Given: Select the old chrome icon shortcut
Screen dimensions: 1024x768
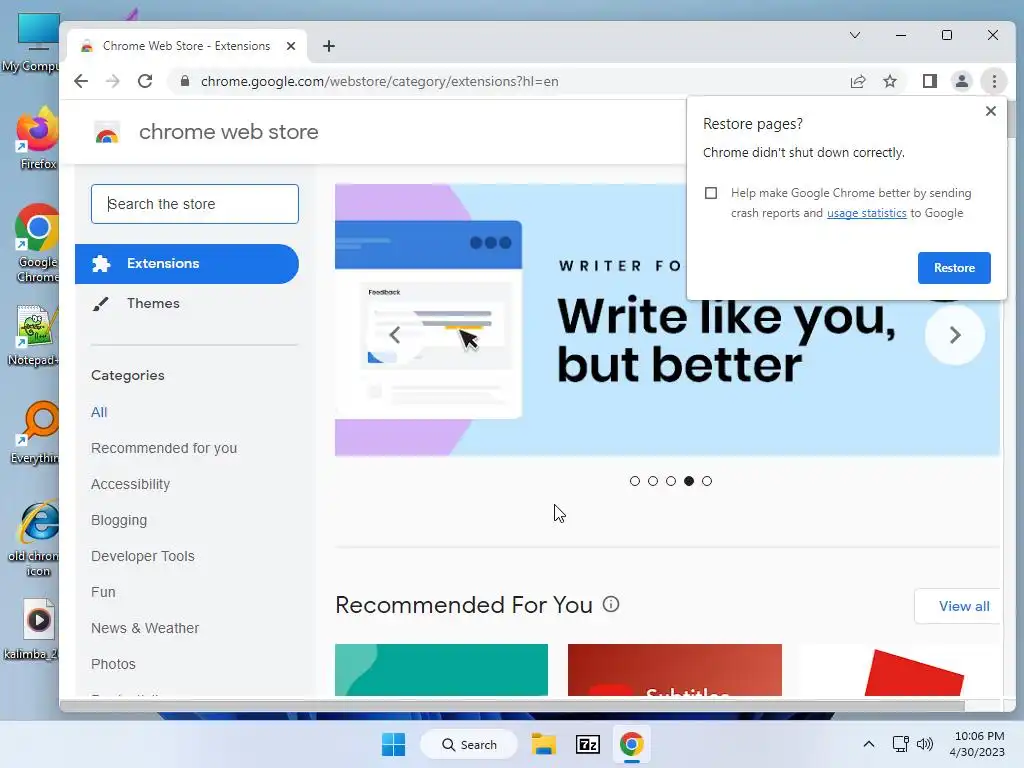Looking at the screenshot, I should point(34,539).
